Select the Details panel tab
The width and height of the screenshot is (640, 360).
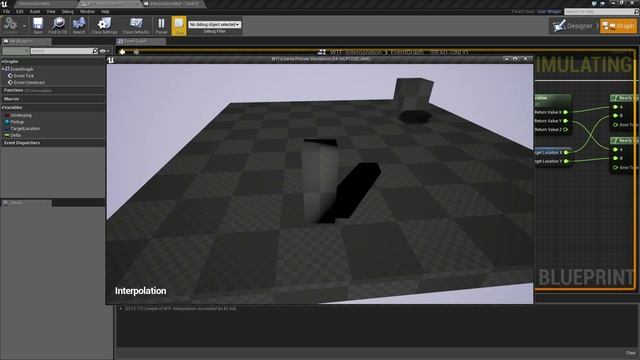[26, 203]
